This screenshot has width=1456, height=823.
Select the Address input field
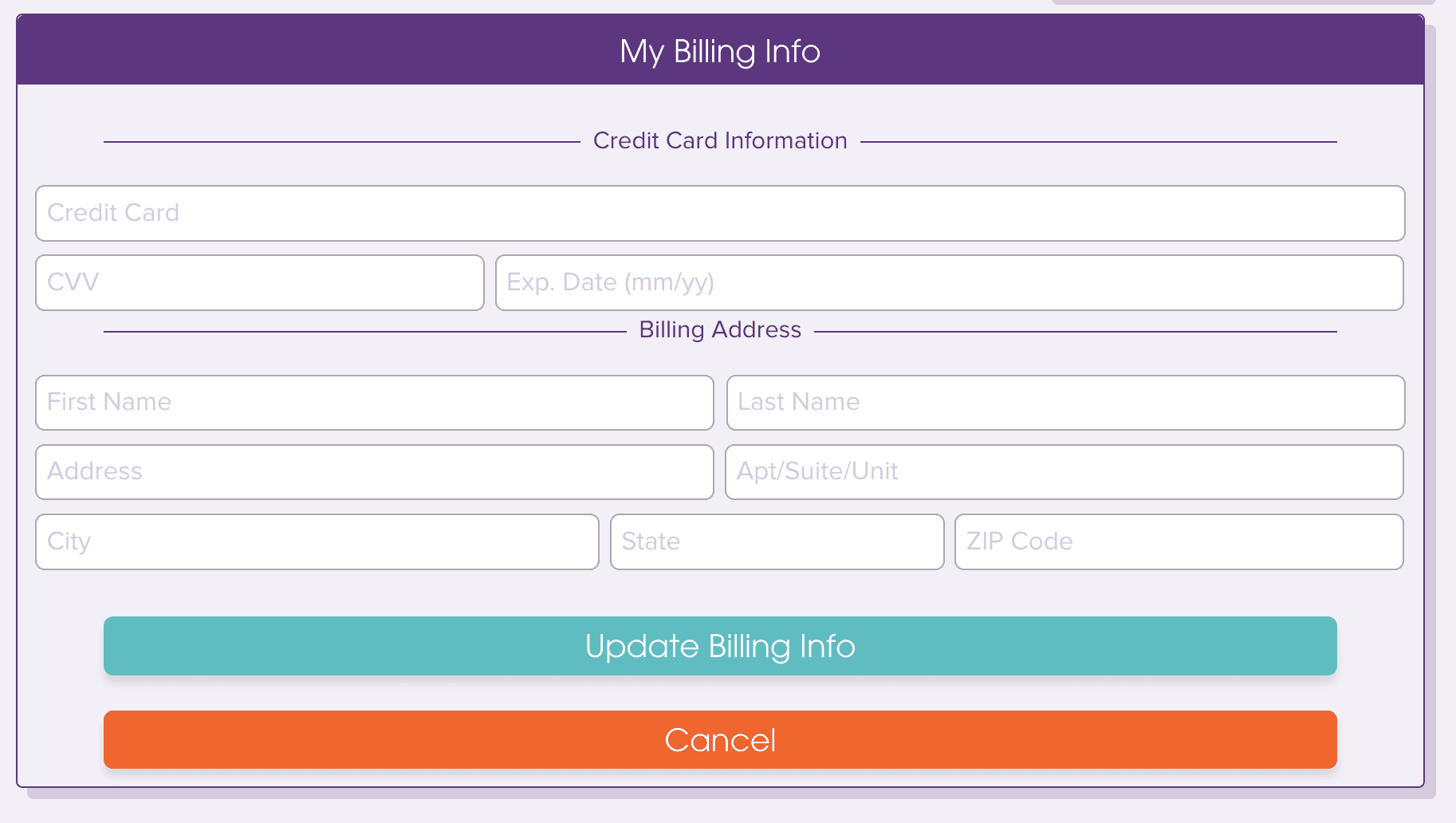tap(375, 472)
